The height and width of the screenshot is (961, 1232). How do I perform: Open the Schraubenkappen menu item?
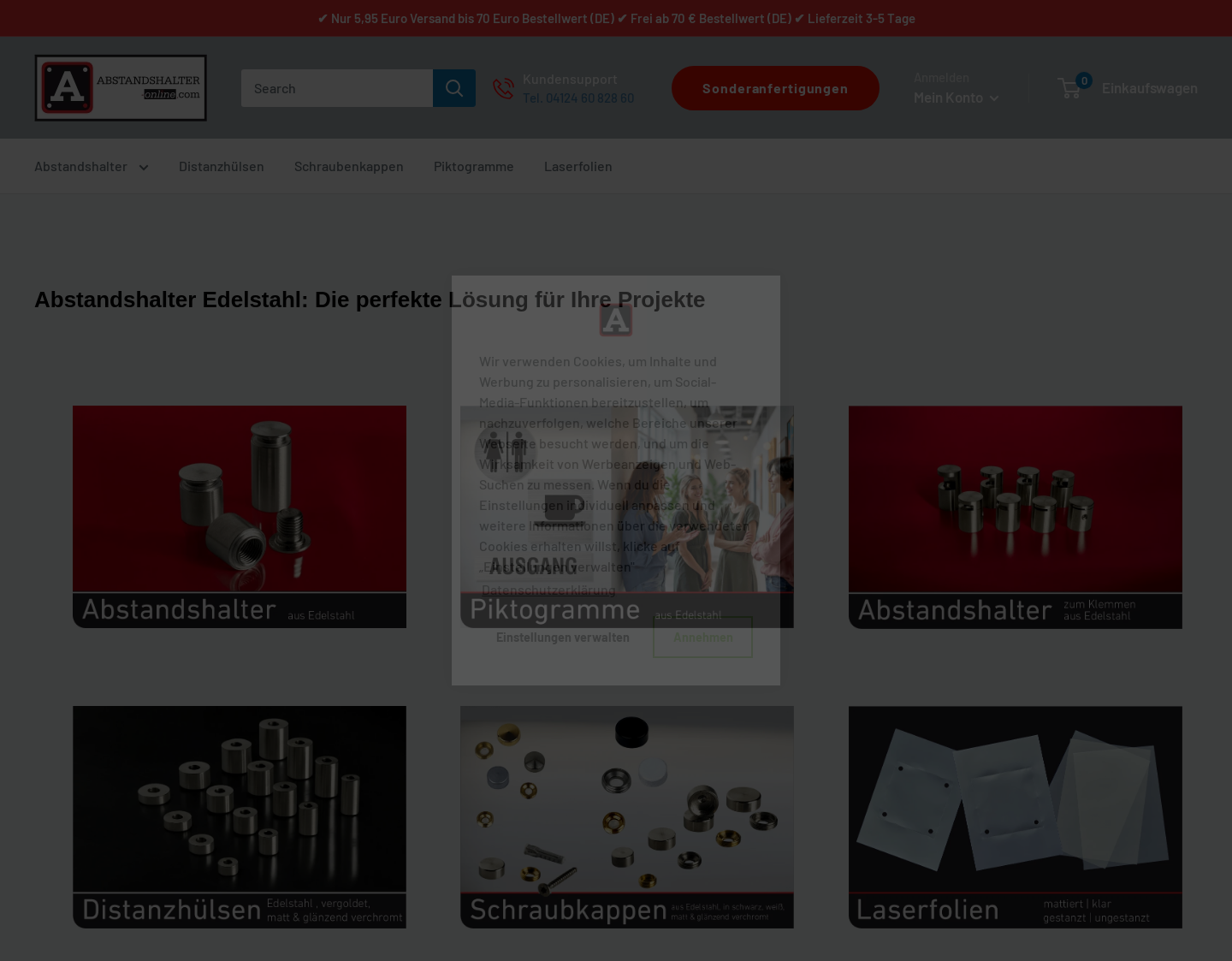click(349, 166)
